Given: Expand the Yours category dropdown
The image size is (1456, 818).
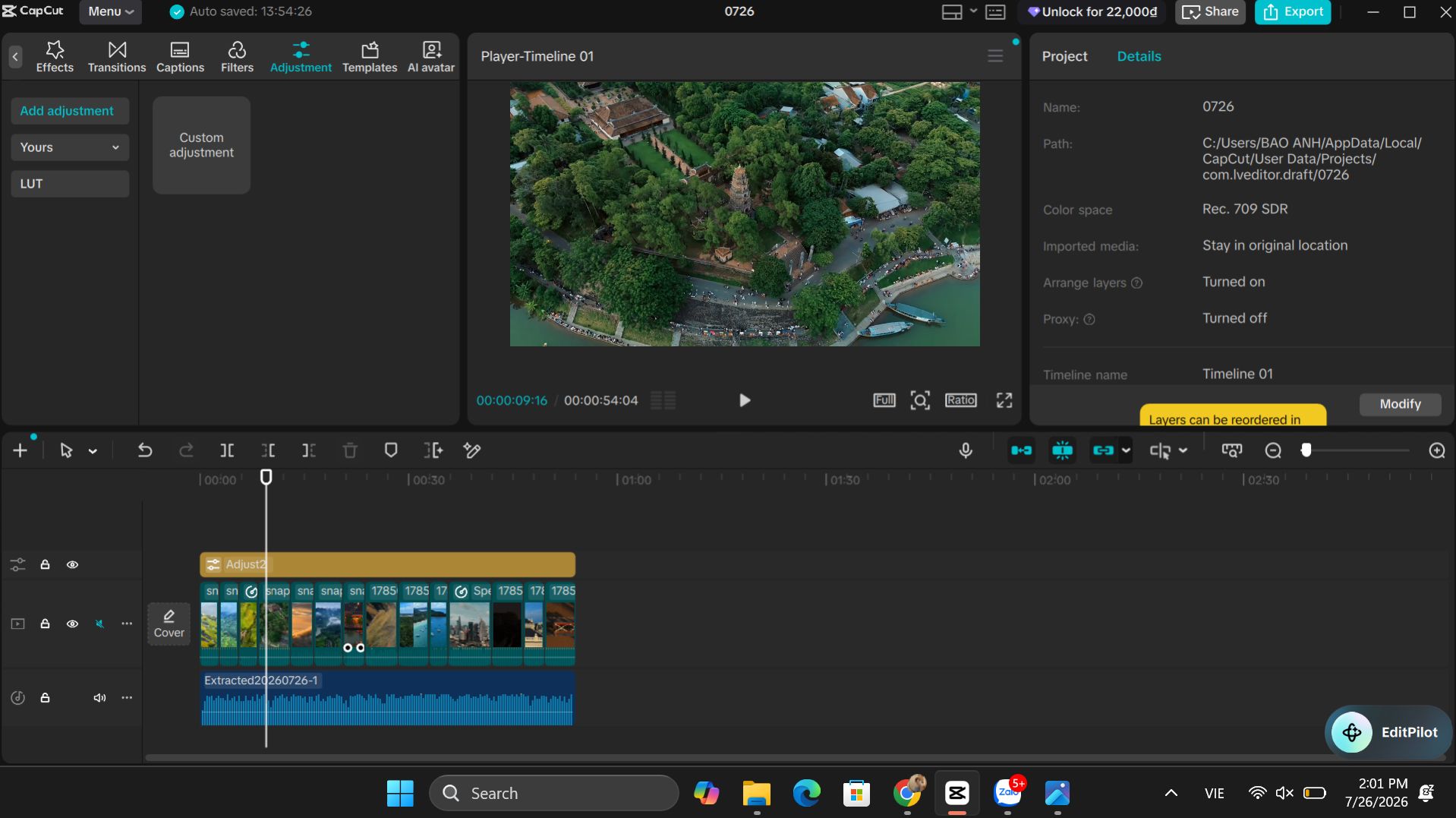Looking at the screenshot, I should 70,147.
